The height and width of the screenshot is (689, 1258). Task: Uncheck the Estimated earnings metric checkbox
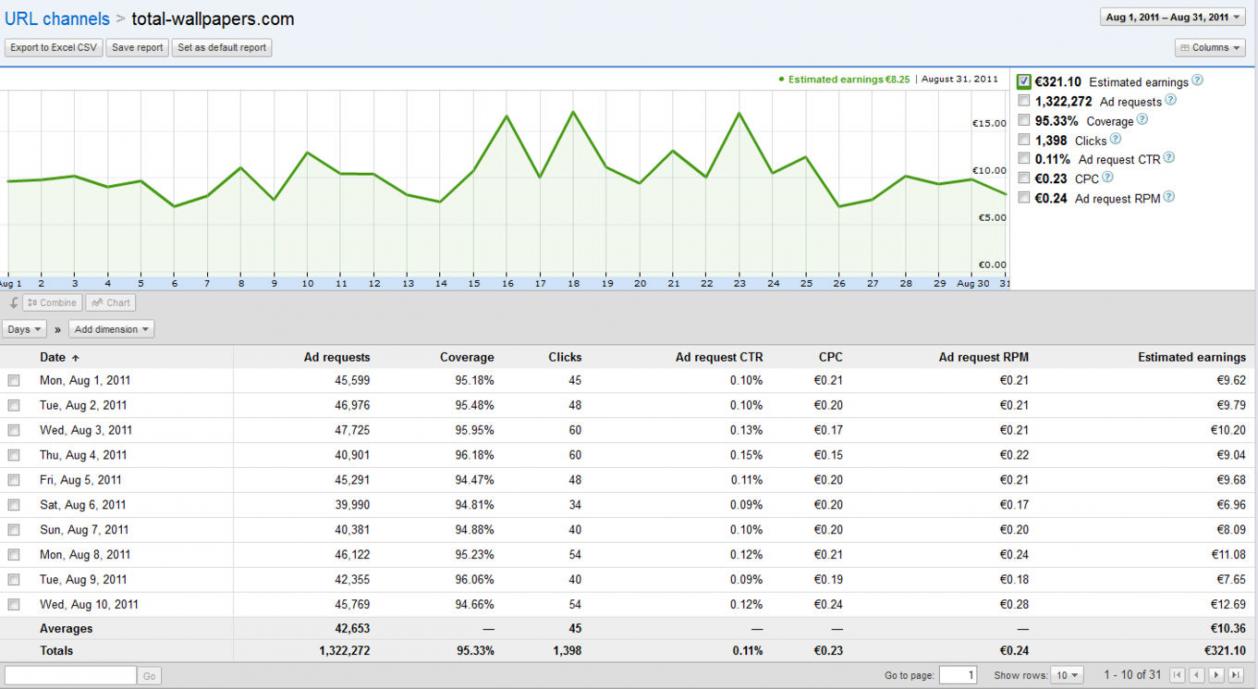pyautogui.click(x=1023, y=82)
